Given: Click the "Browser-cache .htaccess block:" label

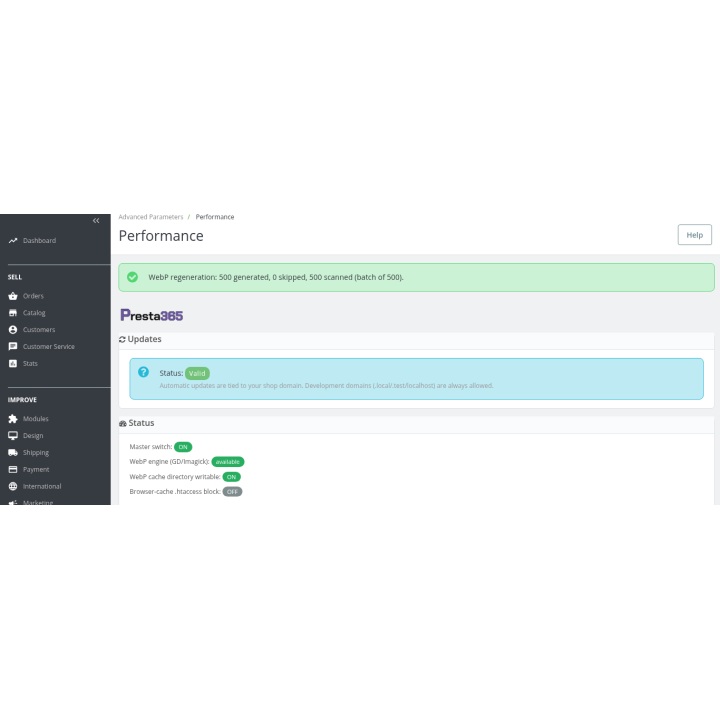Looking at the screenshot, I should tap(175, 492).
